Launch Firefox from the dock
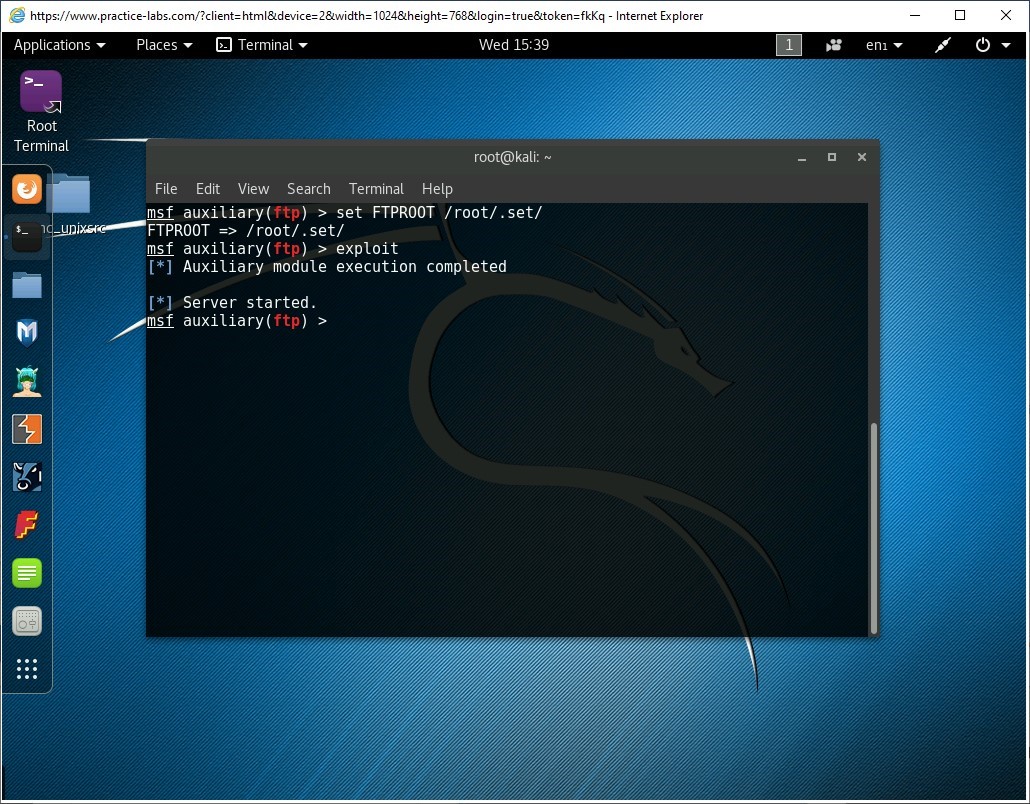The height and width of the screenshot is (804, 1030). tap(27, 189)
